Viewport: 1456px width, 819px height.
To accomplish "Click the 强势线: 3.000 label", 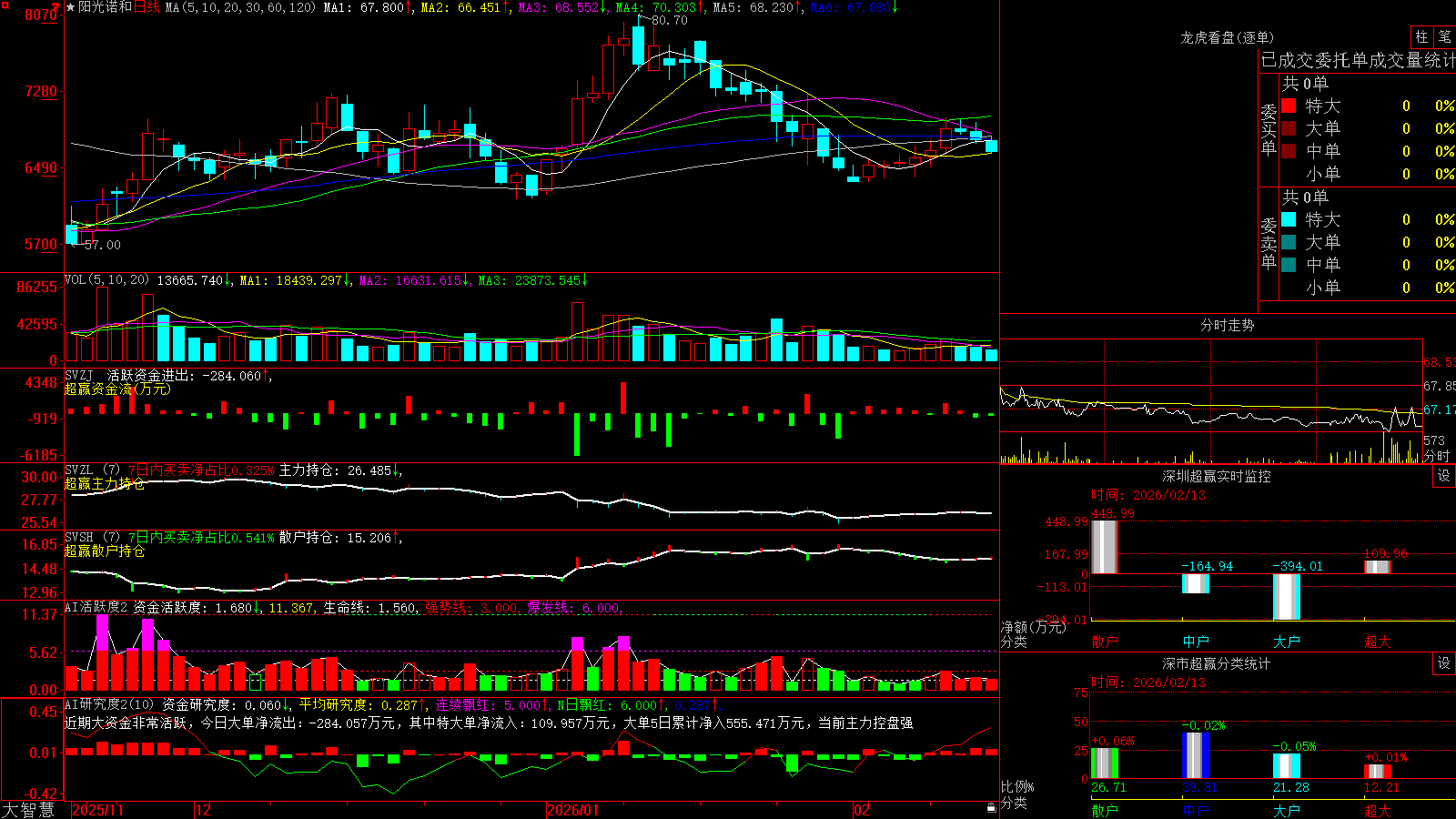I will pos(470,607).
